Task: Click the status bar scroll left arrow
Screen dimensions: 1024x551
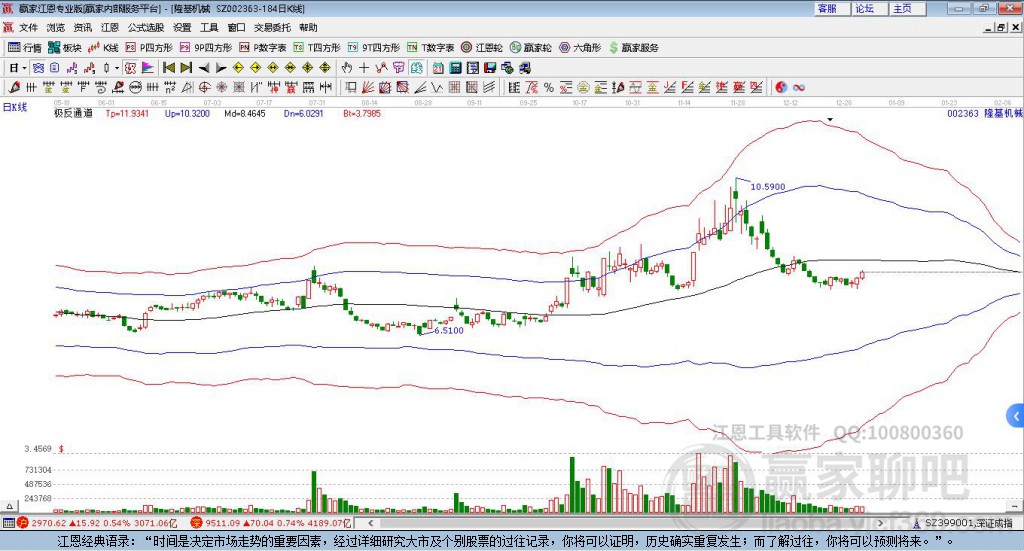Action: click(370, 523)
